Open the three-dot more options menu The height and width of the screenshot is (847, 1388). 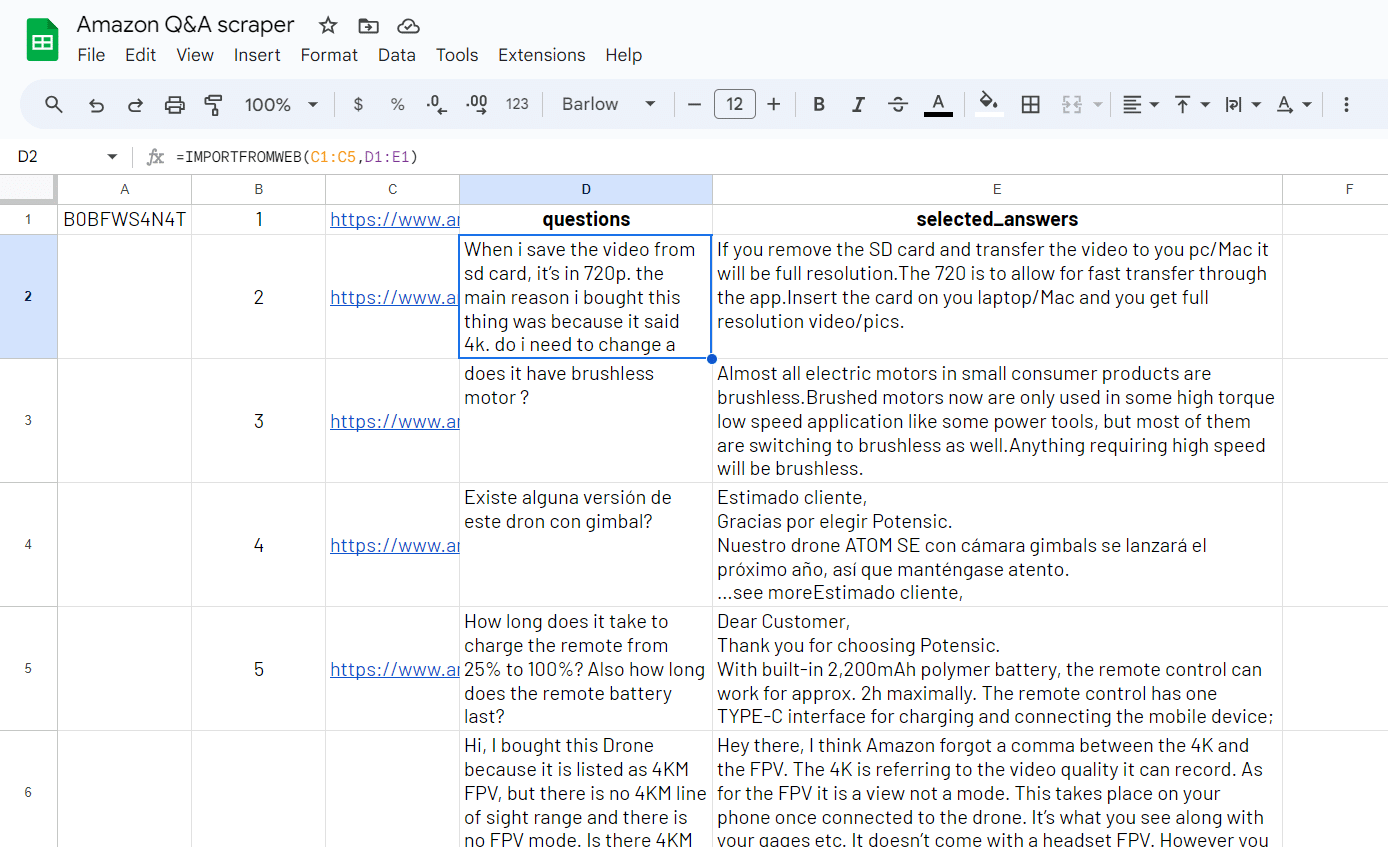(1346, 104)
